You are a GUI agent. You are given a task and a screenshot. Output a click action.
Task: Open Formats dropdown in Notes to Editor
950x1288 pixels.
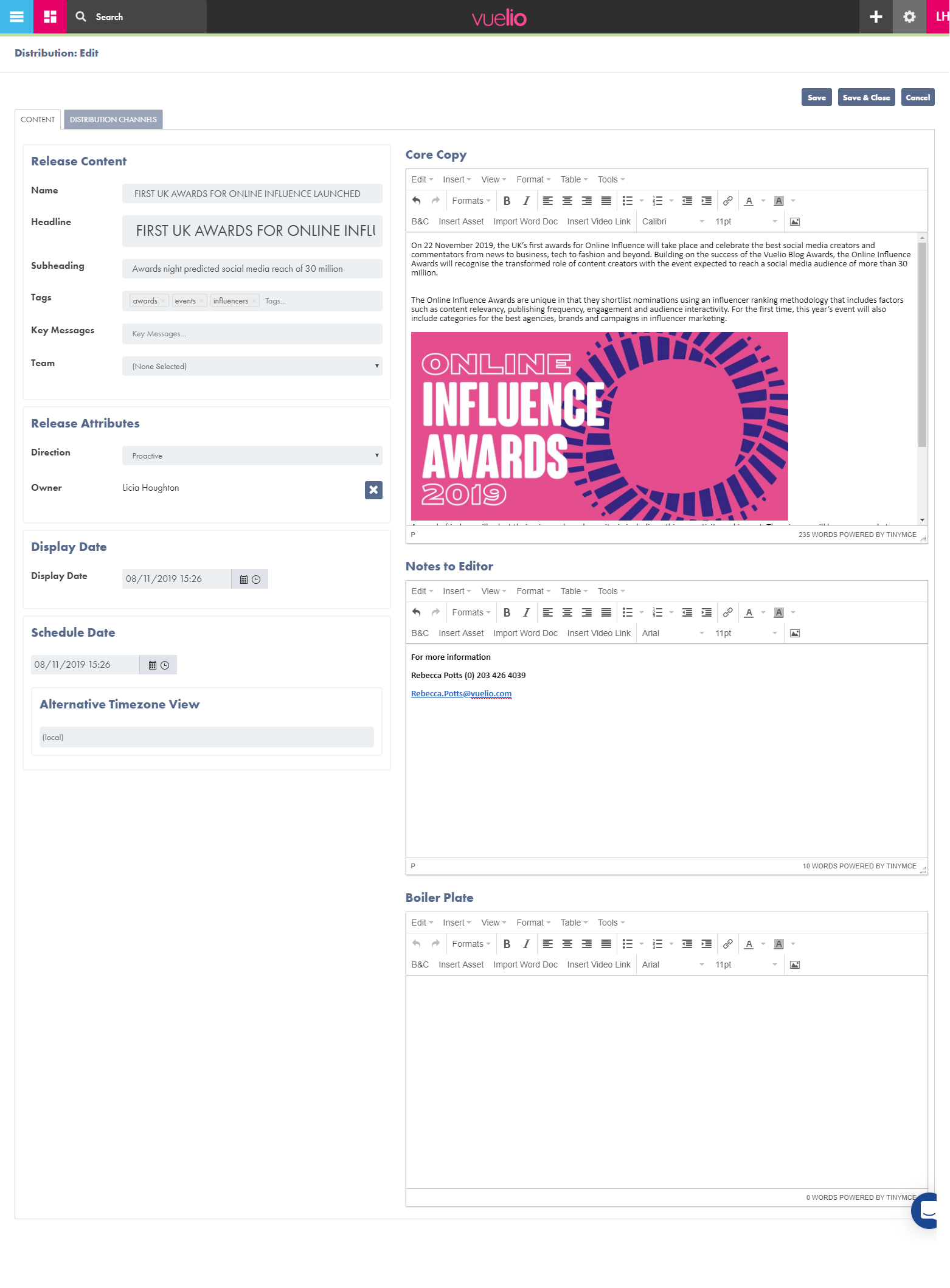(x=471, y=612)
